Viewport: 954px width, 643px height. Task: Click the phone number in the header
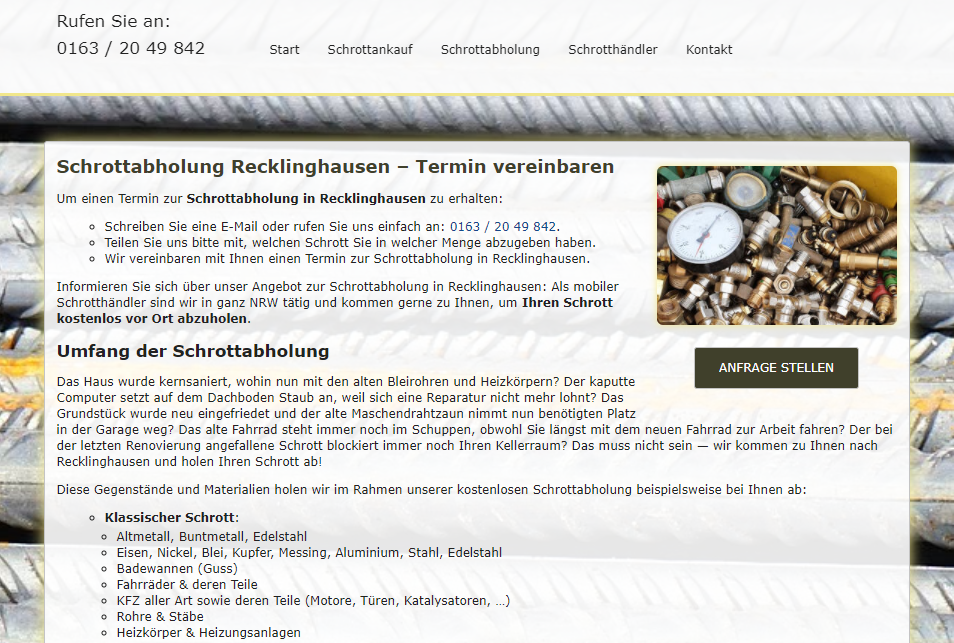pyautogui.click(x=131, y=48)
